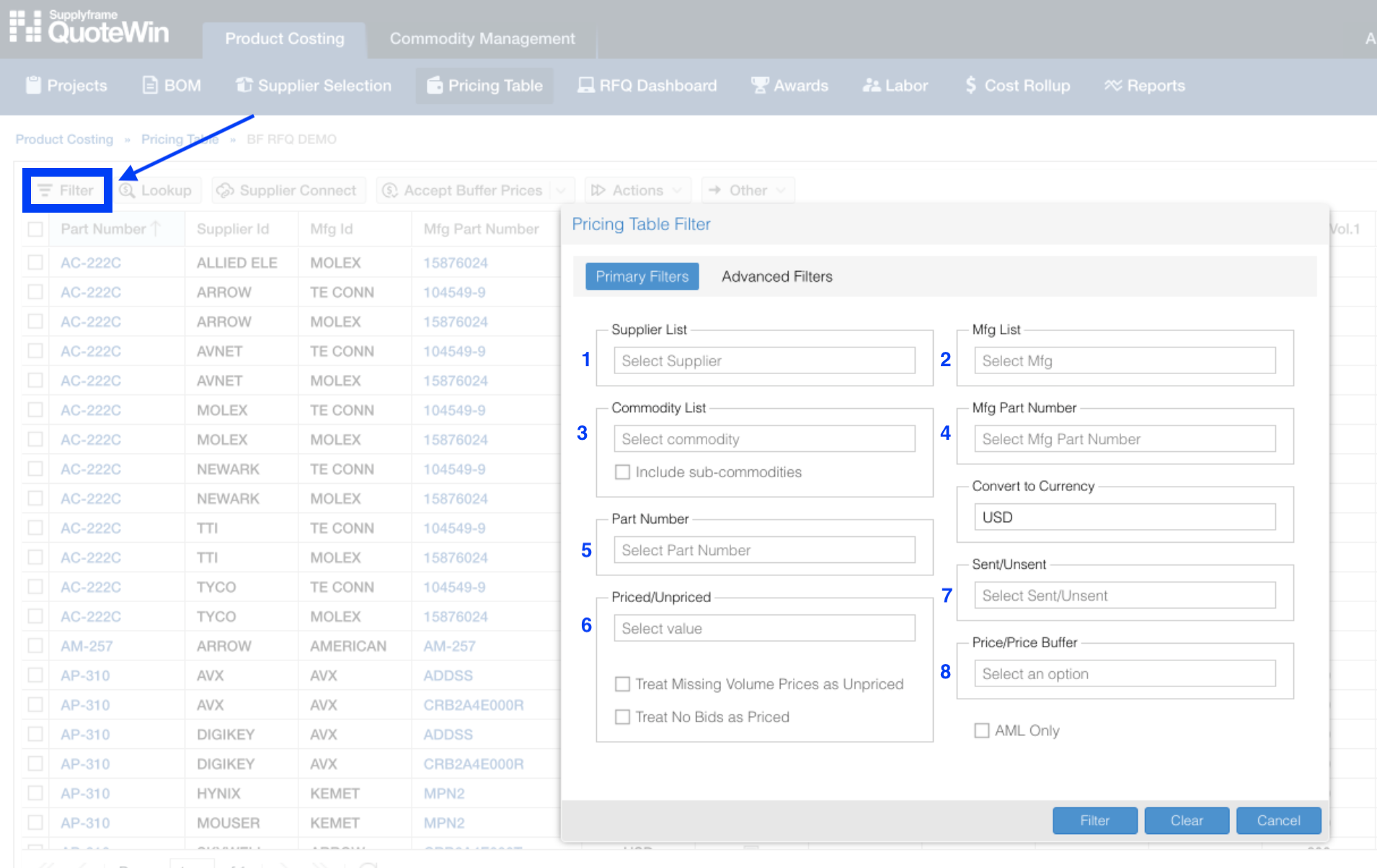Expand the Other menu chevron
The width and height of the screenshot is (1377, 868).
pyautogui.click(x=781, y=190)
